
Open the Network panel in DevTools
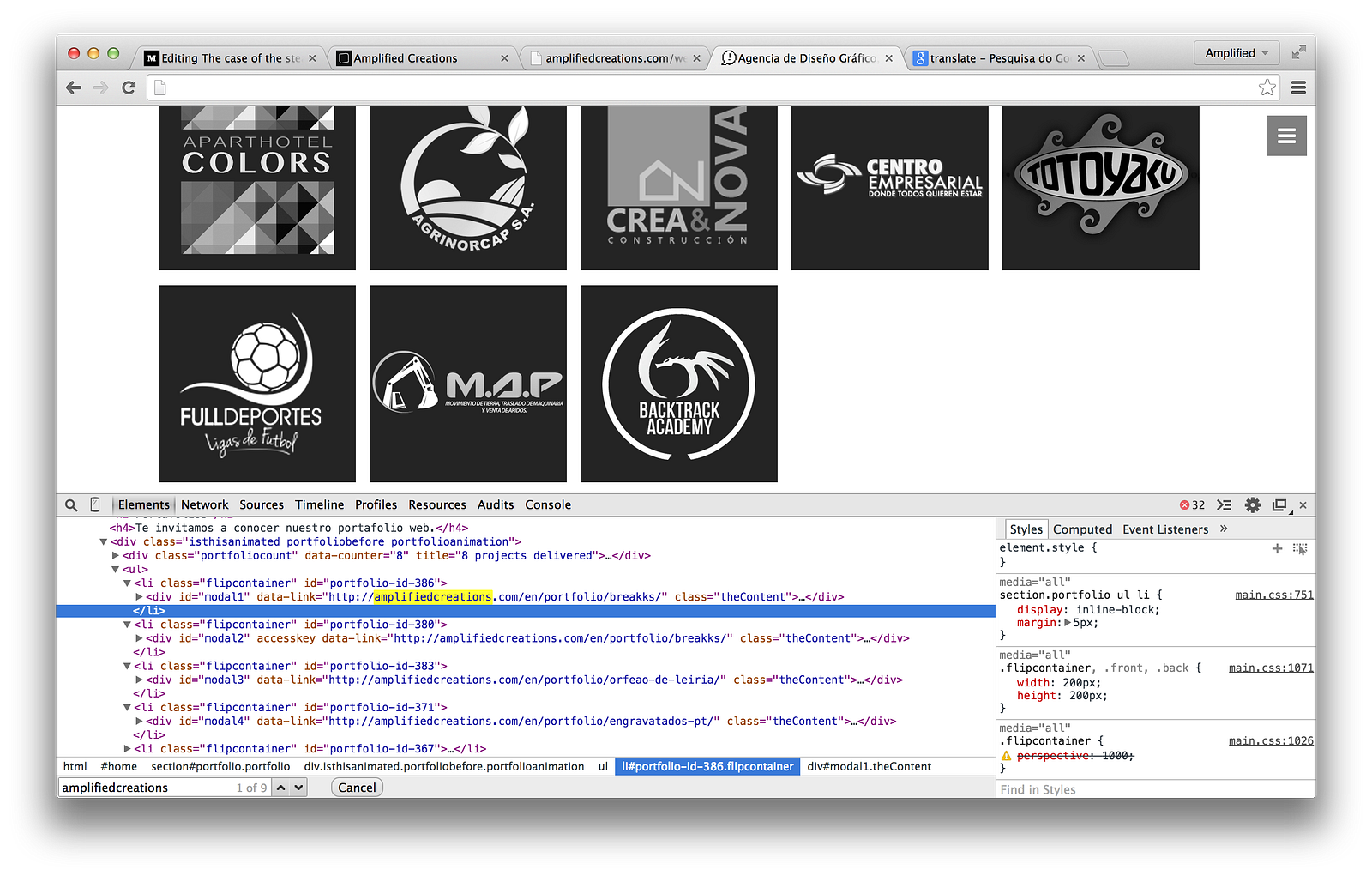click(205, 505)
